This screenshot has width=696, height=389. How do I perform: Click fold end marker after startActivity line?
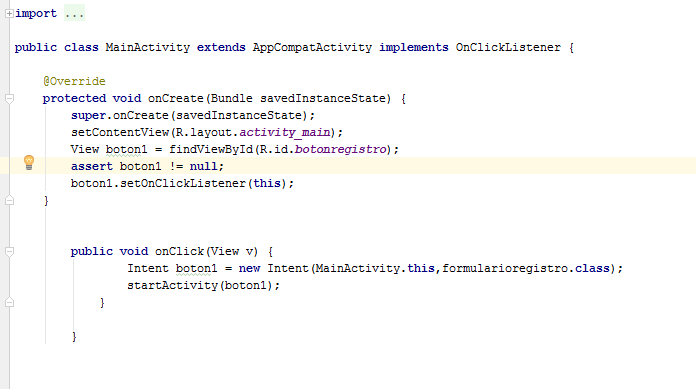(9, 302)
